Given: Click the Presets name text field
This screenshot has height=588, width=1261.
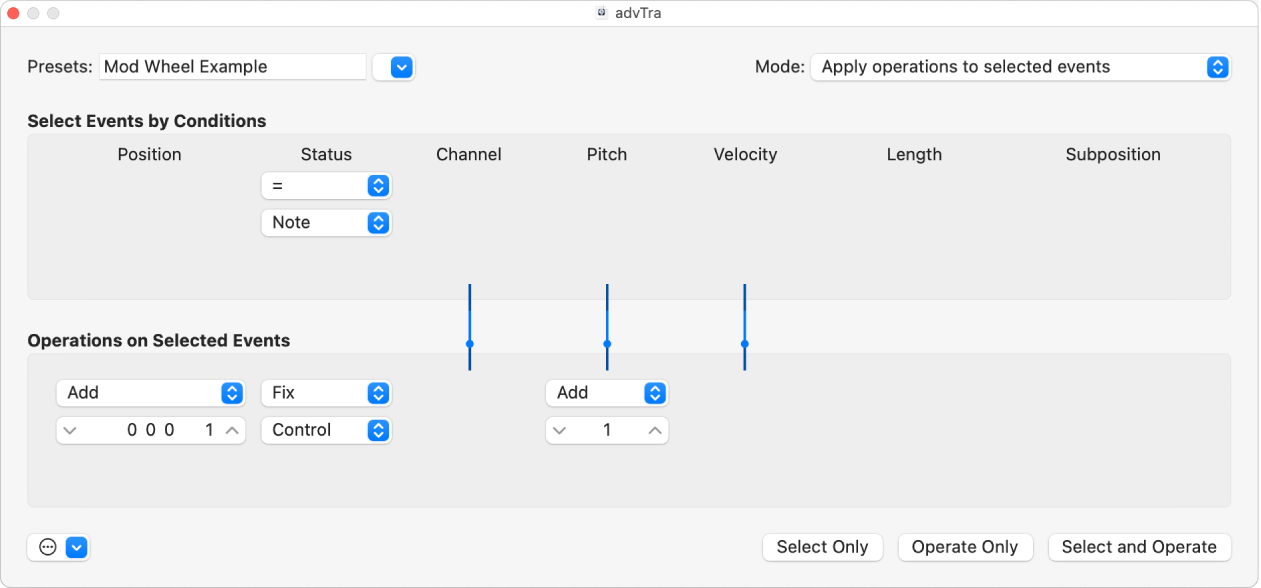Looking at the screenshot, I should coord(232,67).
